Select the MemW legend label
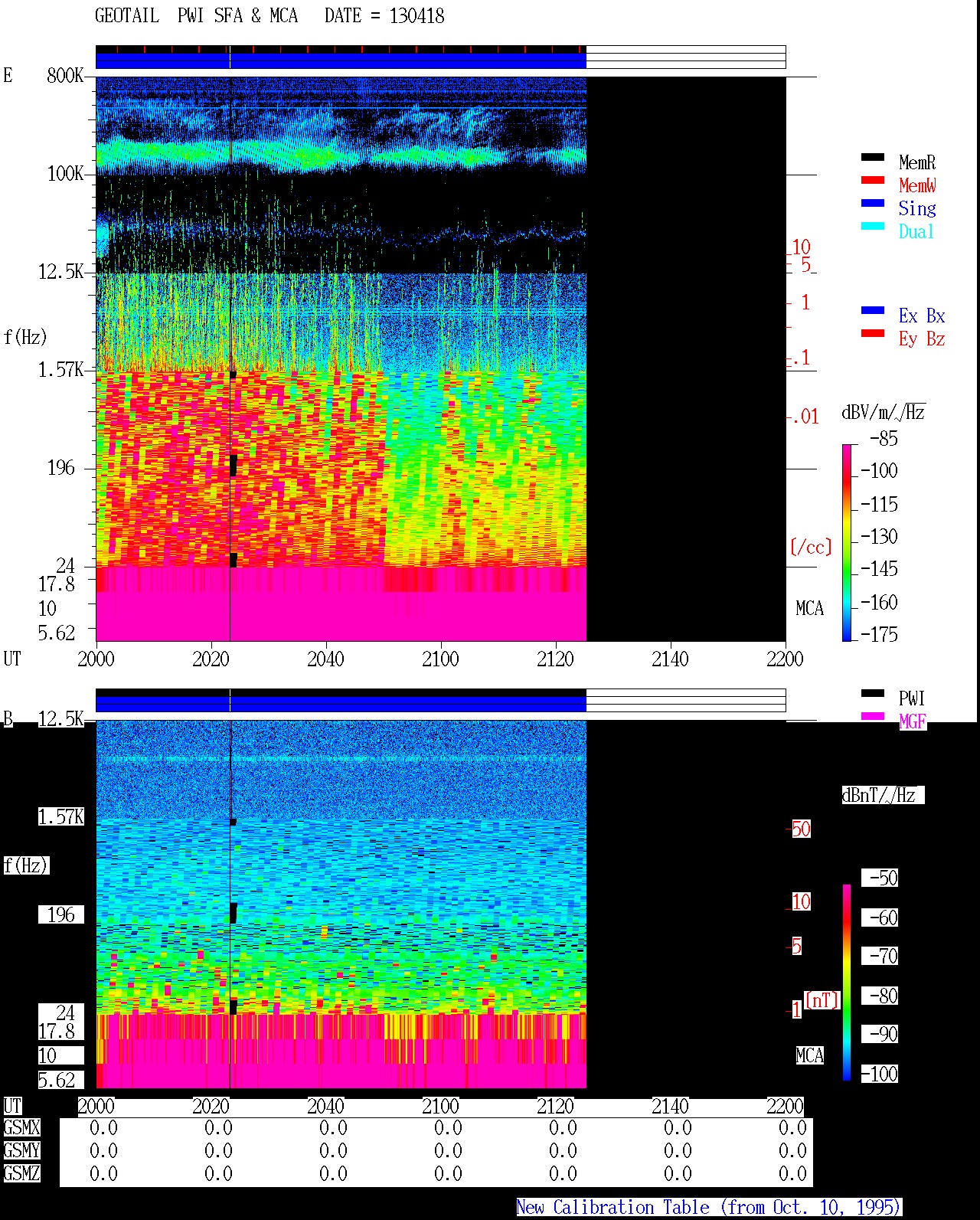This screenshot has width=980, height=1220. click(x=917, y=185)
